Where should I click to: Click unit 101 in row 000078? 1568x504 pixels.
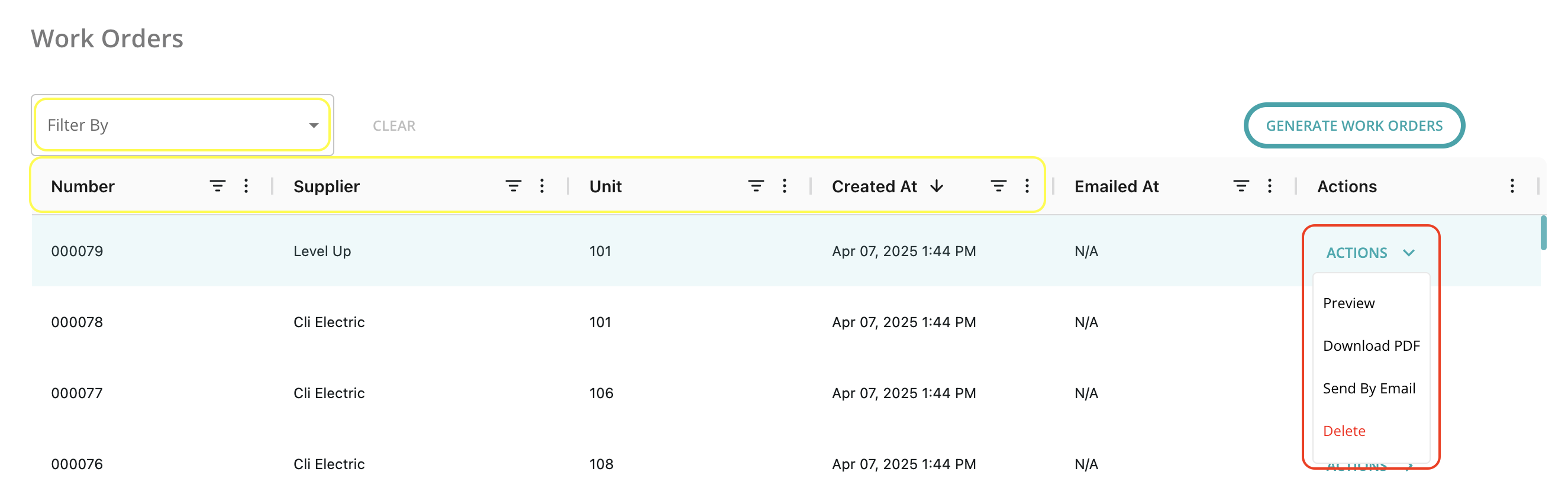tap(600, 322)
